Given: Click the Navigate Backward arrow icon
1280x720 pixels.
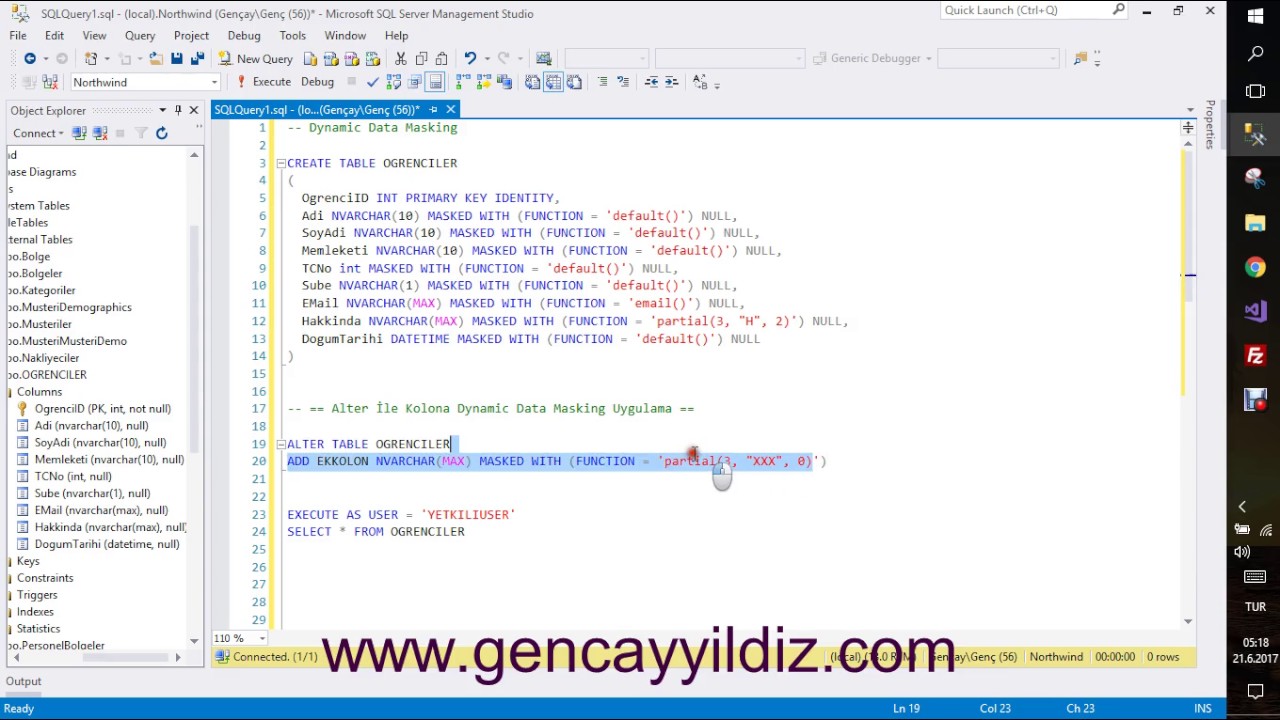Looking at the screenshot, I should (x=30, y=58).
